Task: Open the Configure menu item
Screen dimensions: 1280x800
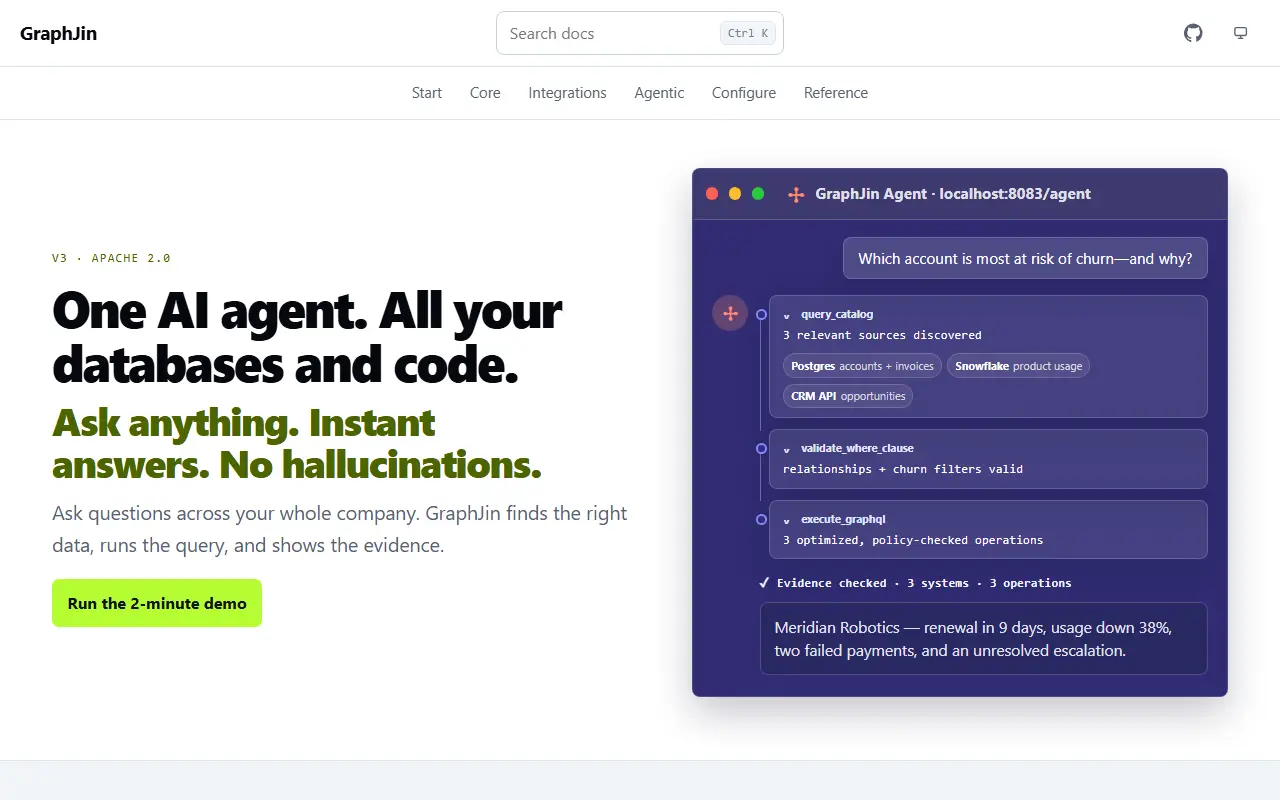Action: [x=744, y=93]
